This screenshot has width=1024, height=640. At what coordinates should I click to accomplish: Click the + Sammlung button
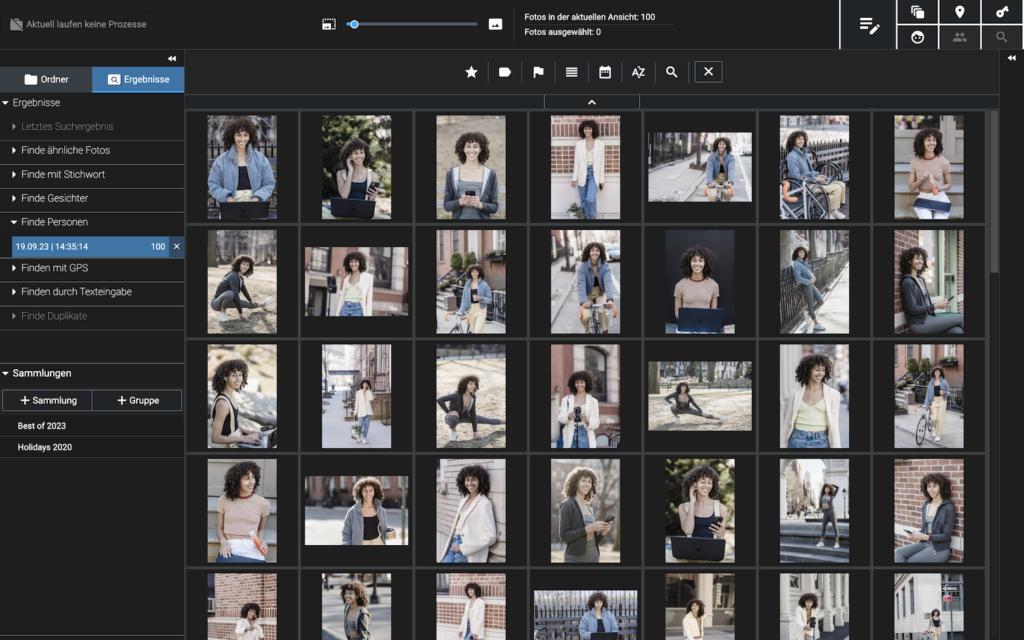48,400
